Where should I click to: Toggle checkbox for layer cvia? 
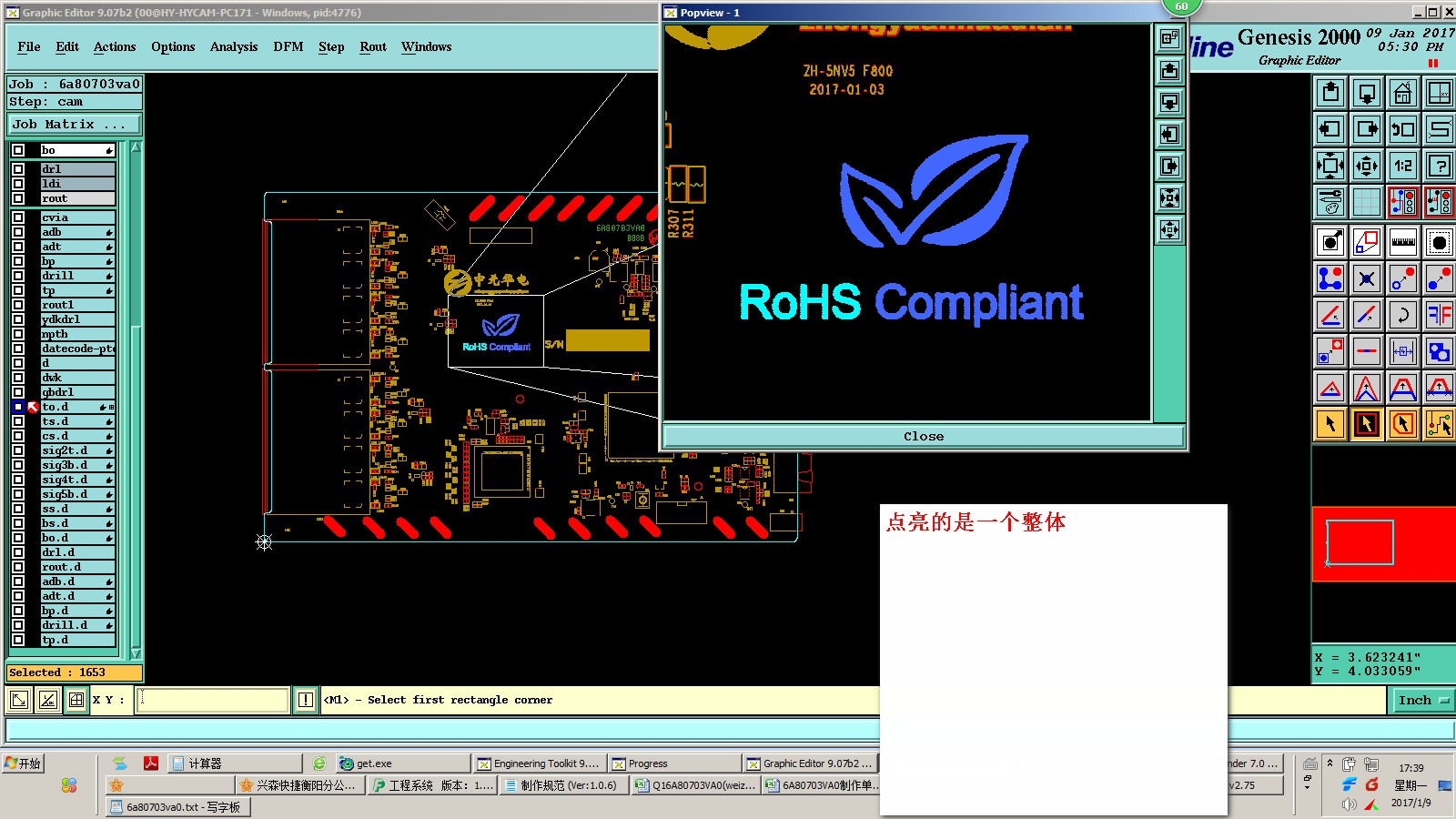tap(18, 217)
